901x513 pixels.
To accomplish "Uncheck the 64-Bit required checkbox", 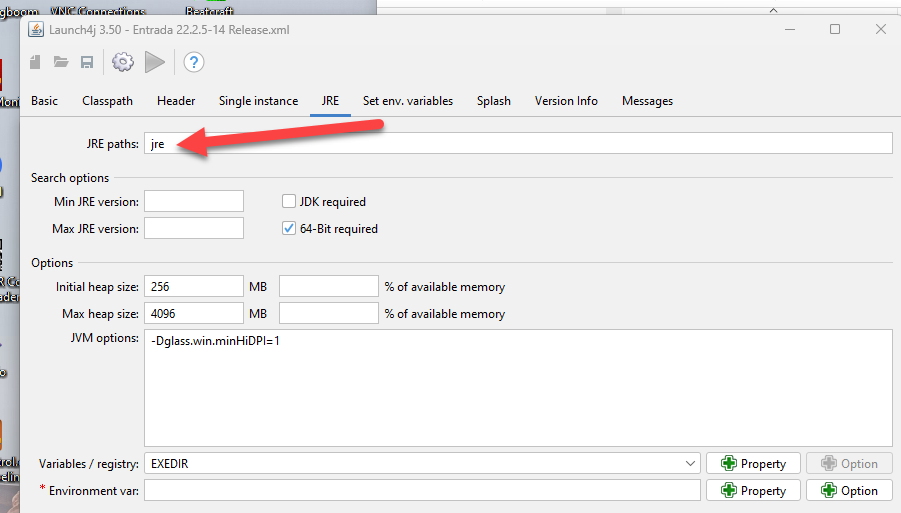I will tap(290, 229).
